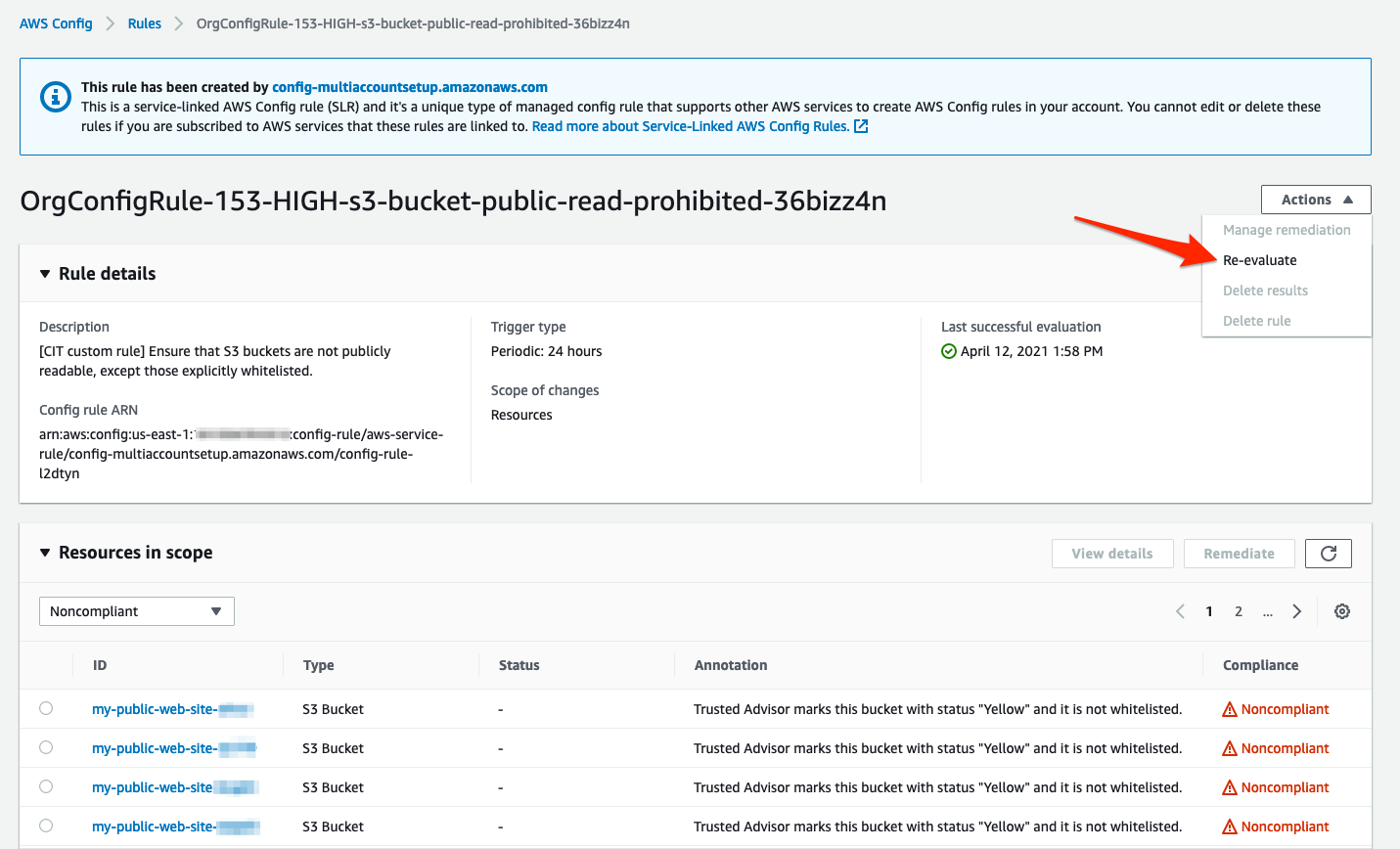This screenshot has width=1400, height=849.
Task: Click 'Noncompliant' status in third row
Action: point(1285,787)
